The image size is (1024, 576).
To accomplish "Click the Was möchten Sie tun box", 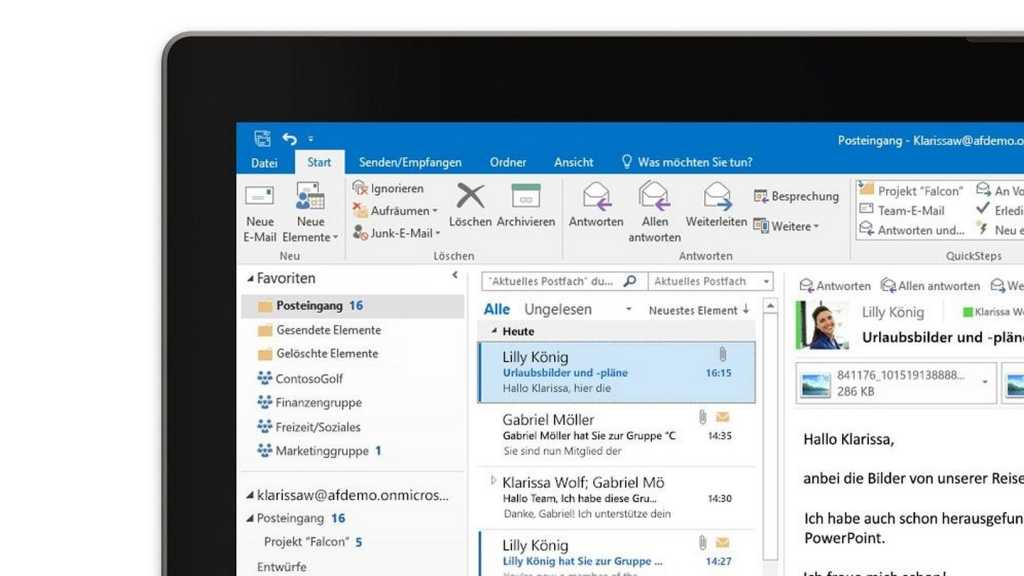I will [x=687, y=162].
